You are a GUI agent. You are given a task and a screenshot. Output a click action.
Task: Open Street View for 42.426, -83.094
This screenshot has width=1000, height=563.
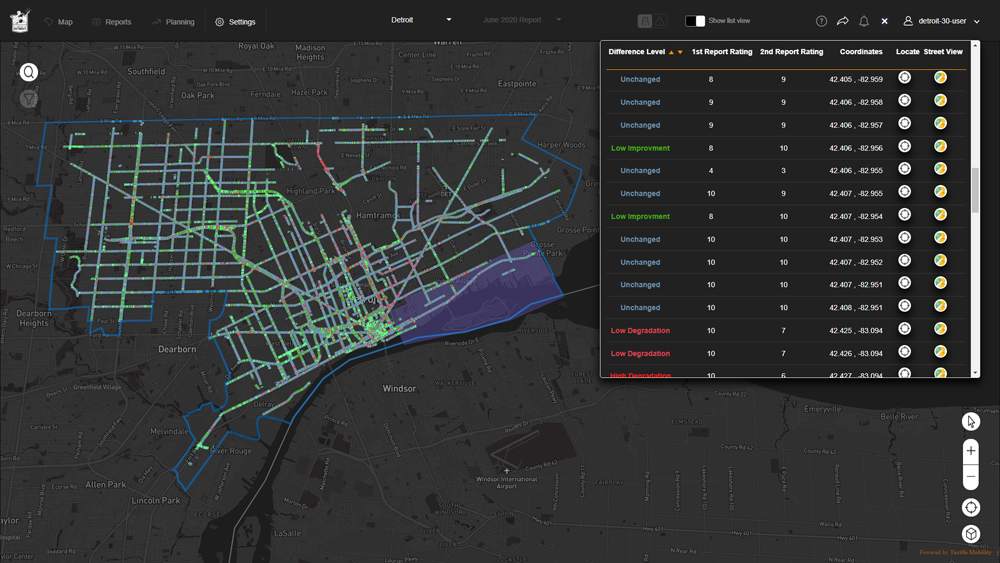click(x=940, y=352)
